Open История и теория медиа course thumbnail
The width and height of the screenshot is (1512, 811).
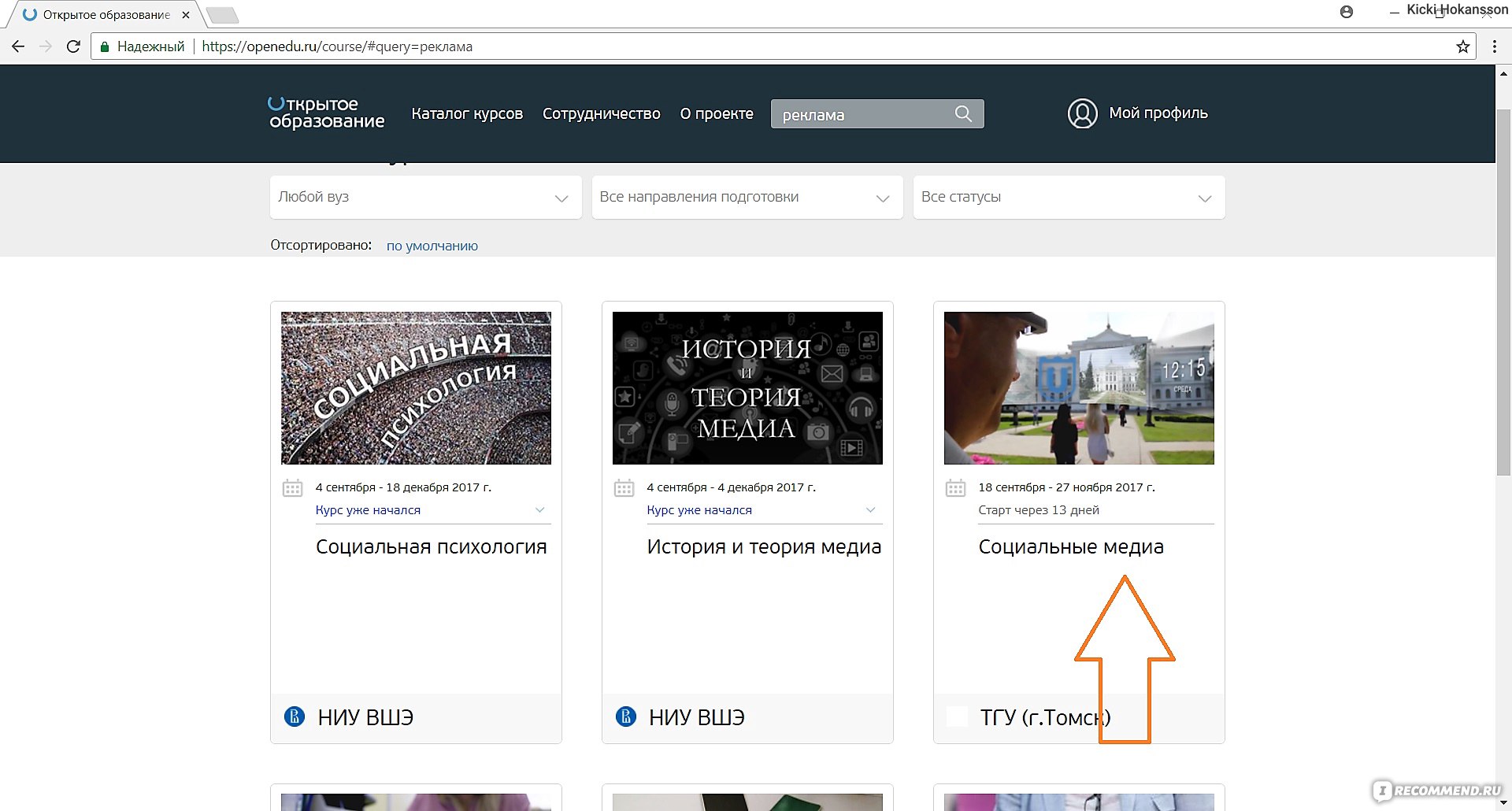(747, 388)
